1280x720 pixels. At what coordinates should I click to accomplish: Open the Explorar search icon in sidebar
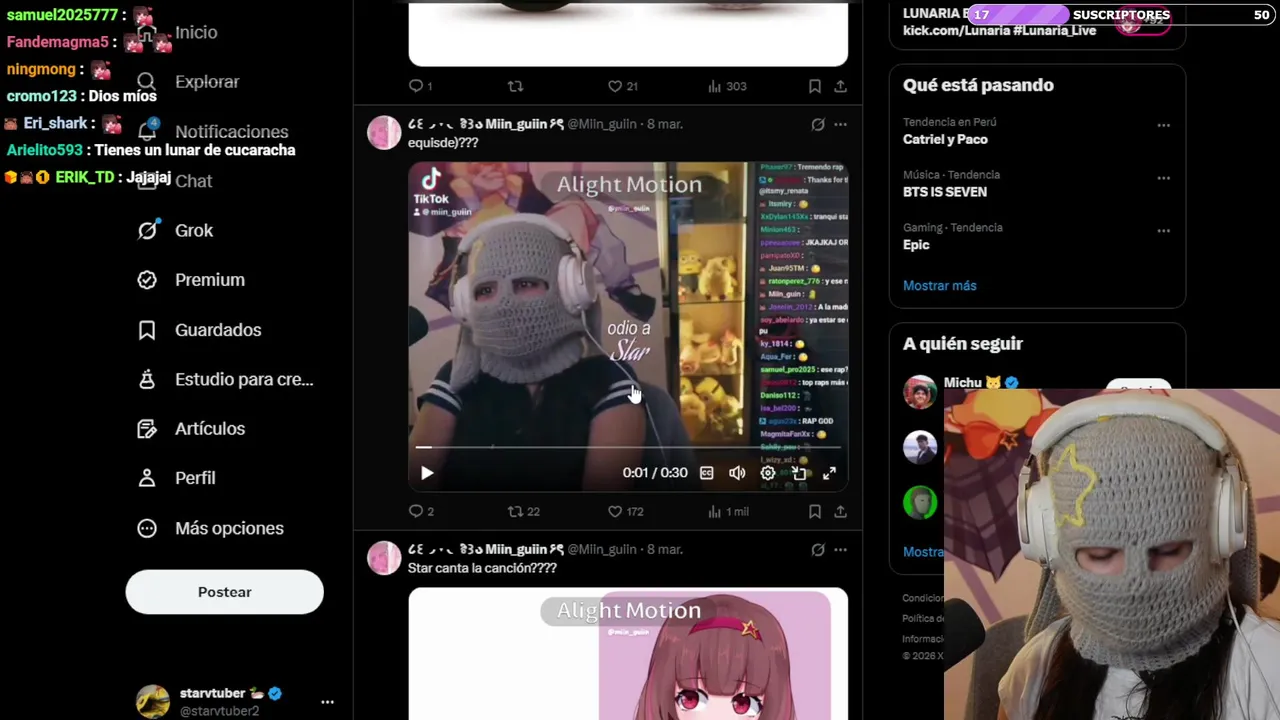(147, 82)
